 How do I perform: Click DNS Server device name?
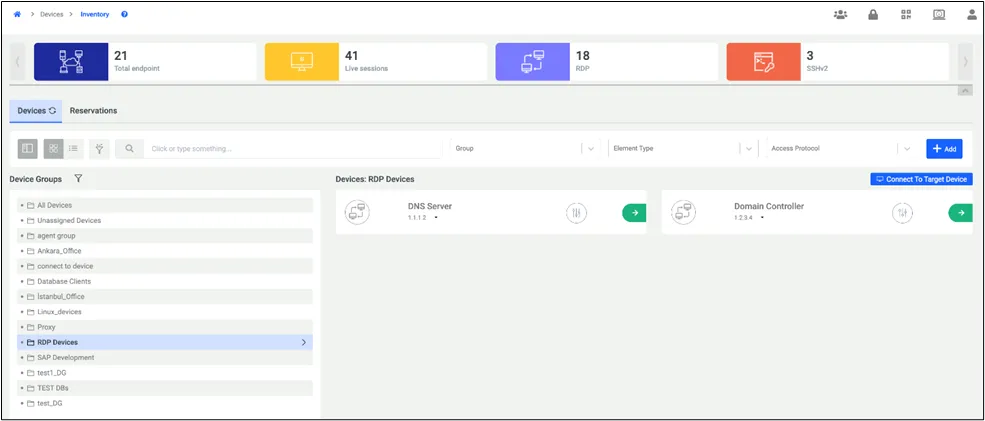430,206
